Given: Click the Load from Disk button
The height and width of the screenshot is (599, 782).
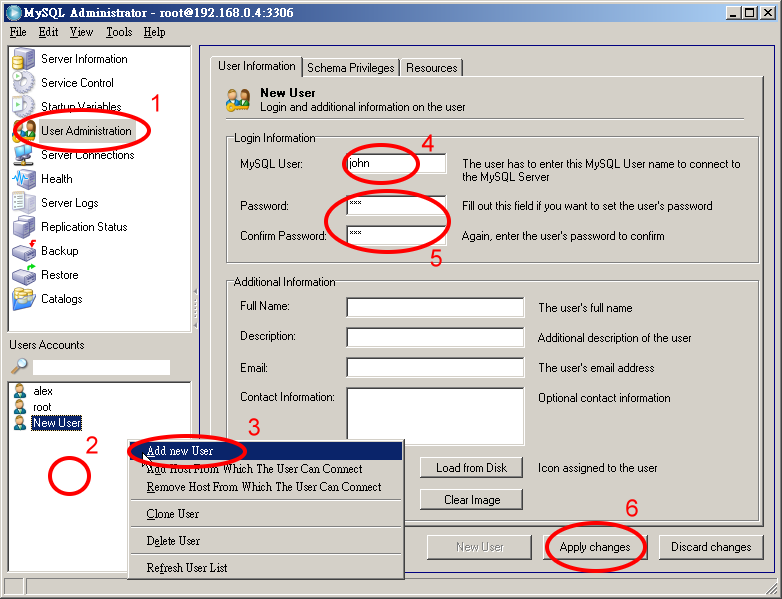Looking at the screenshot, I should 471,468.
